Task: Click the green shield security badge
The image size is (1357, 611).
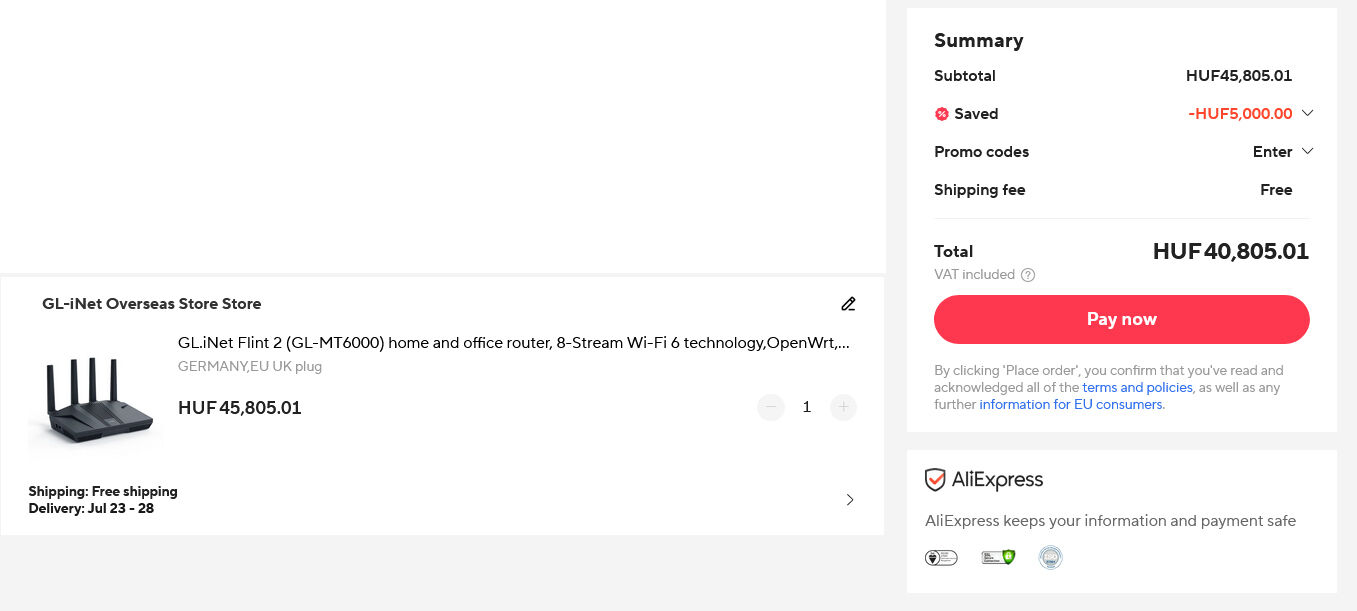Action: coord(998,558)
